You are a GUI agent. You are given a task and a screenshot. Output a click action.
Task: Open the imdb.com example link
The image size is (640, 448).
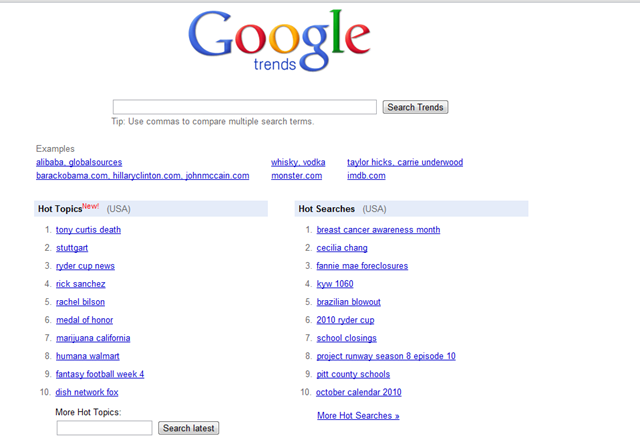(x=366, y=176)
